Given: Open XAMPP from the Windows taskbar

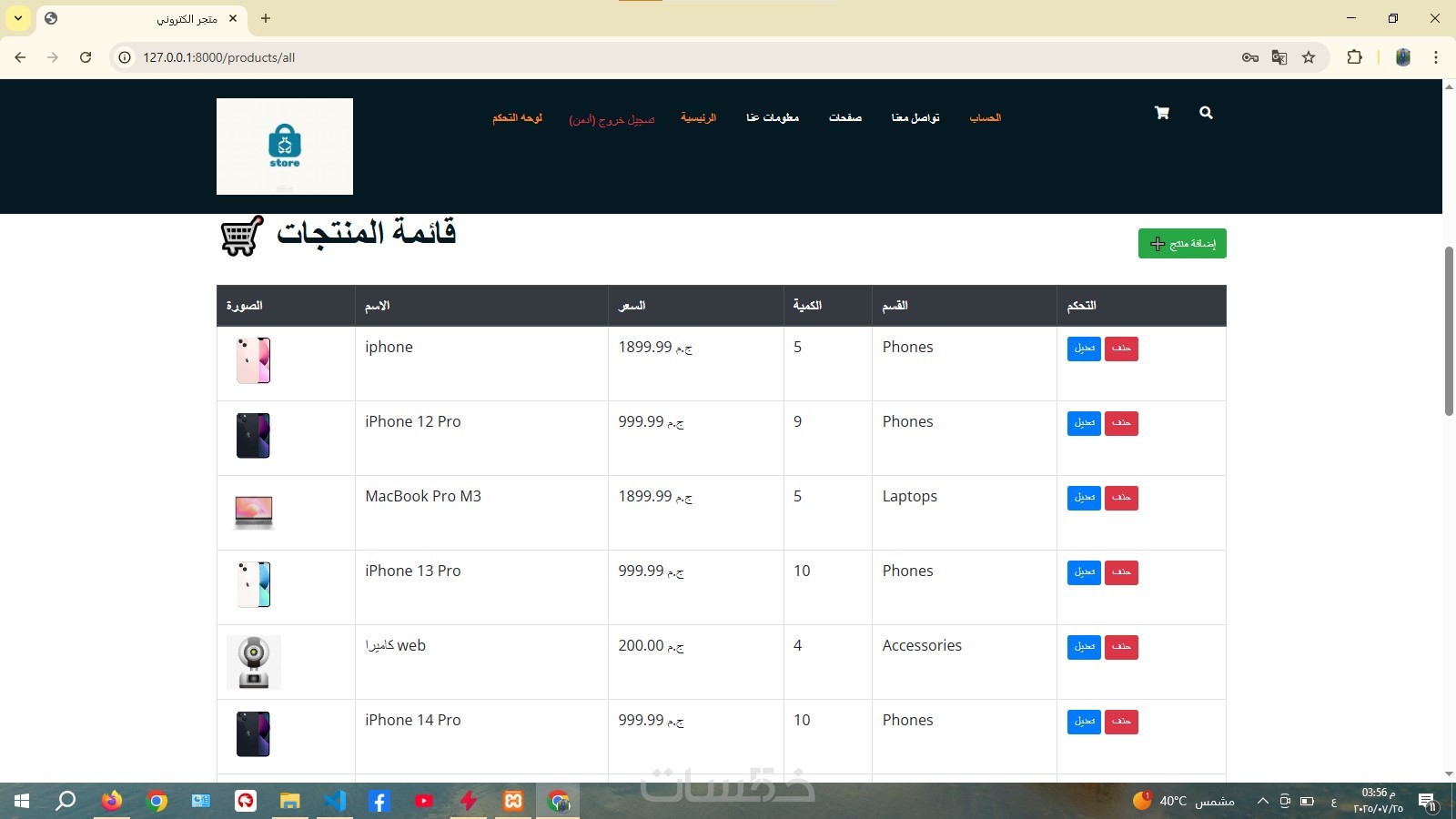Looking at the screenshot, I should click(513, 801).
